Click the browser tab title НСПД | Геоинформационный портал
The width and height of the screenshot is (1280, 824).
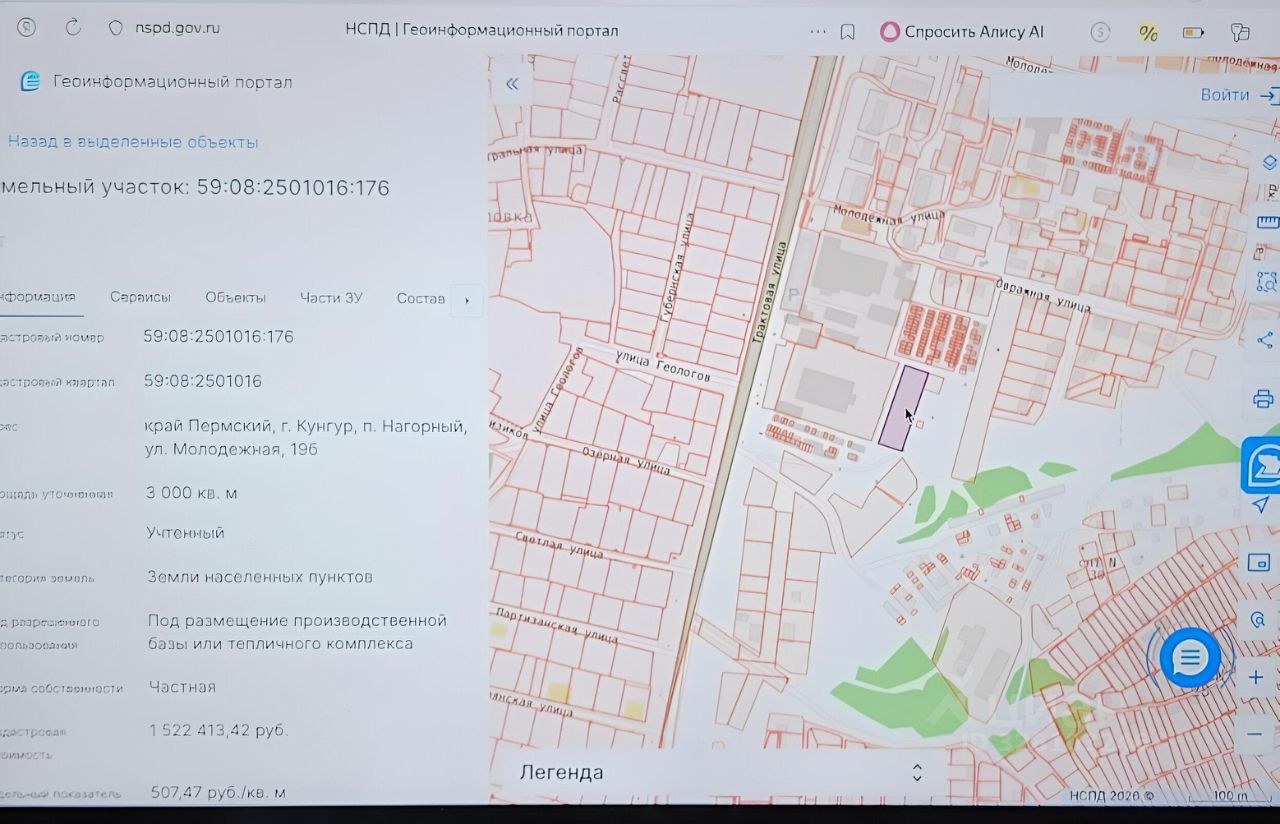(x=482, y=30)
